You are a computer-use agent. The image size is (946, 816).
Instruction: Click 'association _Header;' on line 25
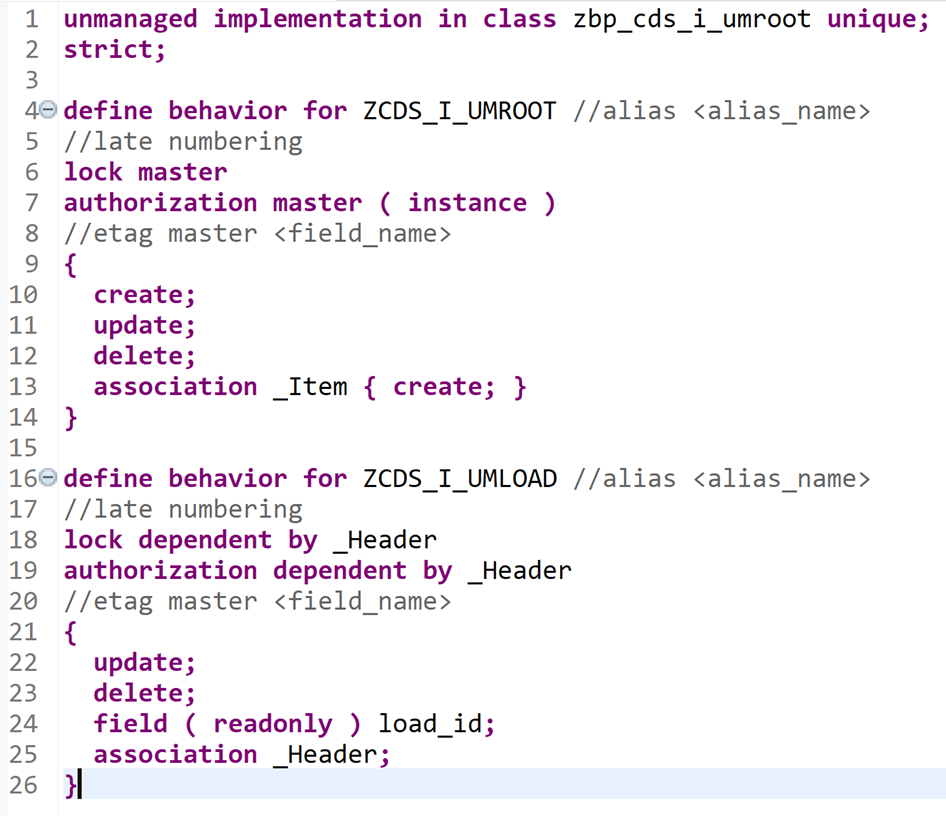tap(241, 755)
